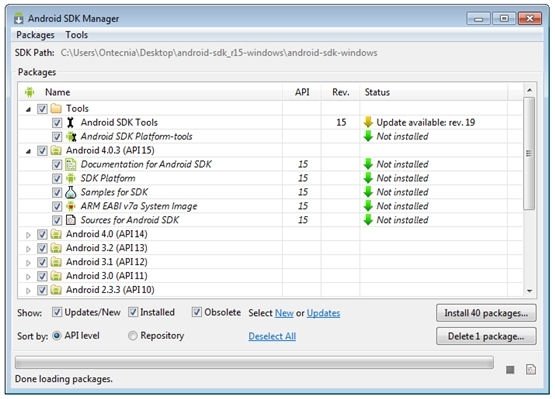Open the Tools menu
Viewport: 555px width, 399px height.
pyautogui.click(x=76, y=35)
